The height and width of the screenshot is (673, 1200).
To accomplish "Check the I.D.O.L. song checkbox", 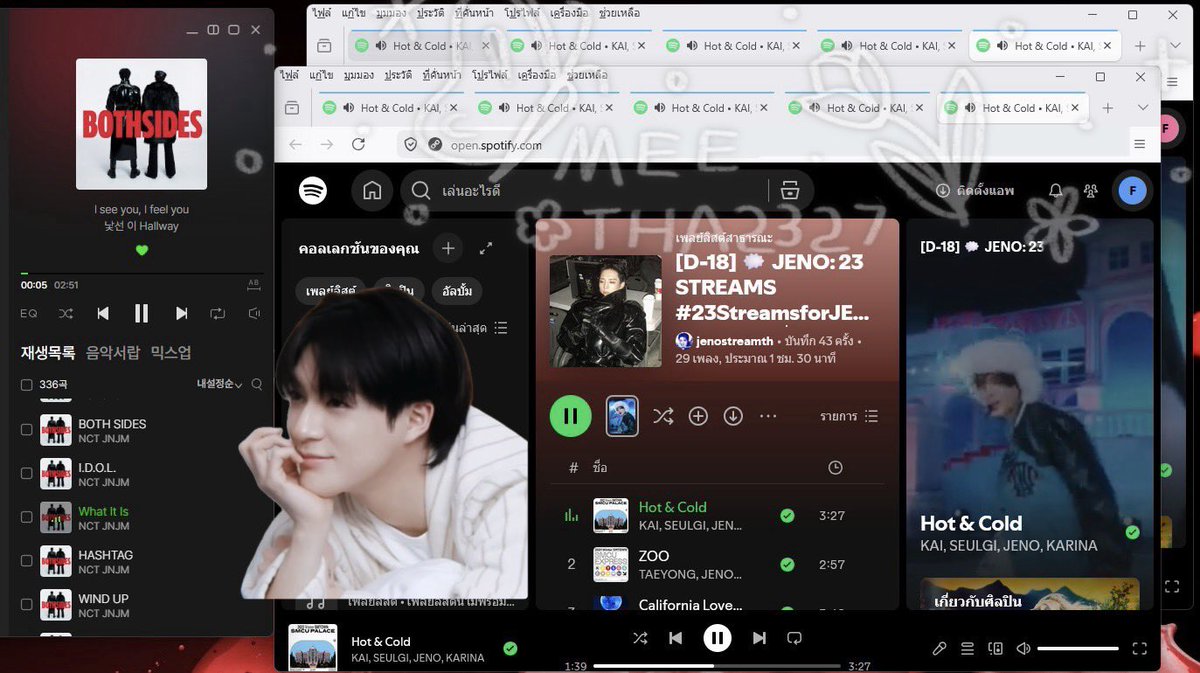I will click(27, 473).
